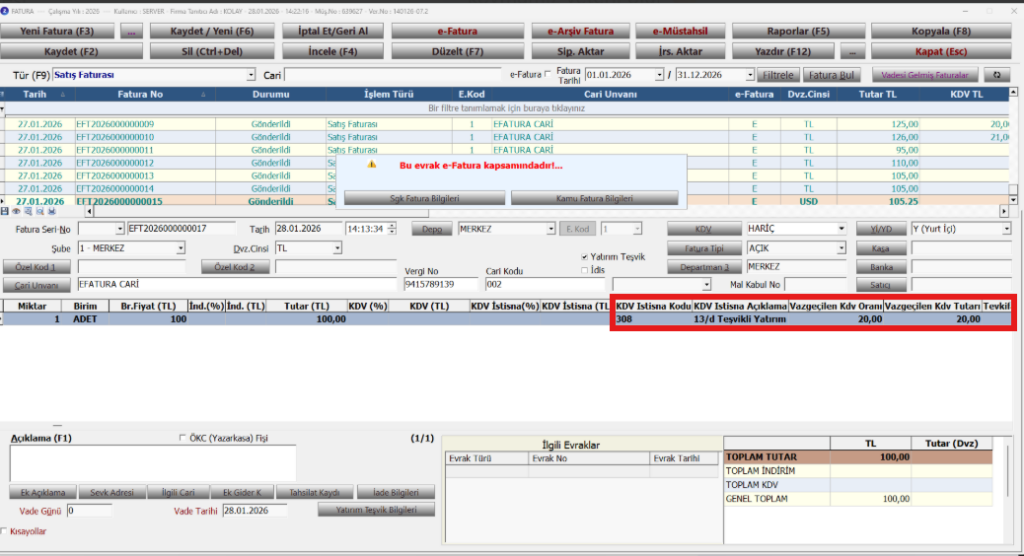Click the three-dots button beside Yeni Fatura
1024x556 pixels.
(131, 31)
